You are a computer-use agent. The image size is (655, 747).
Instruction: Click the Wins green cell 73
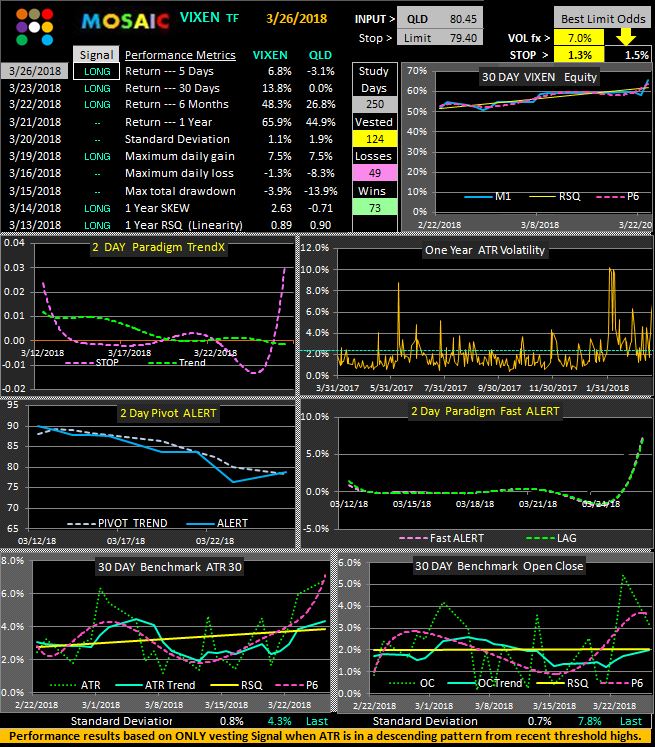[x=375, y=208]
